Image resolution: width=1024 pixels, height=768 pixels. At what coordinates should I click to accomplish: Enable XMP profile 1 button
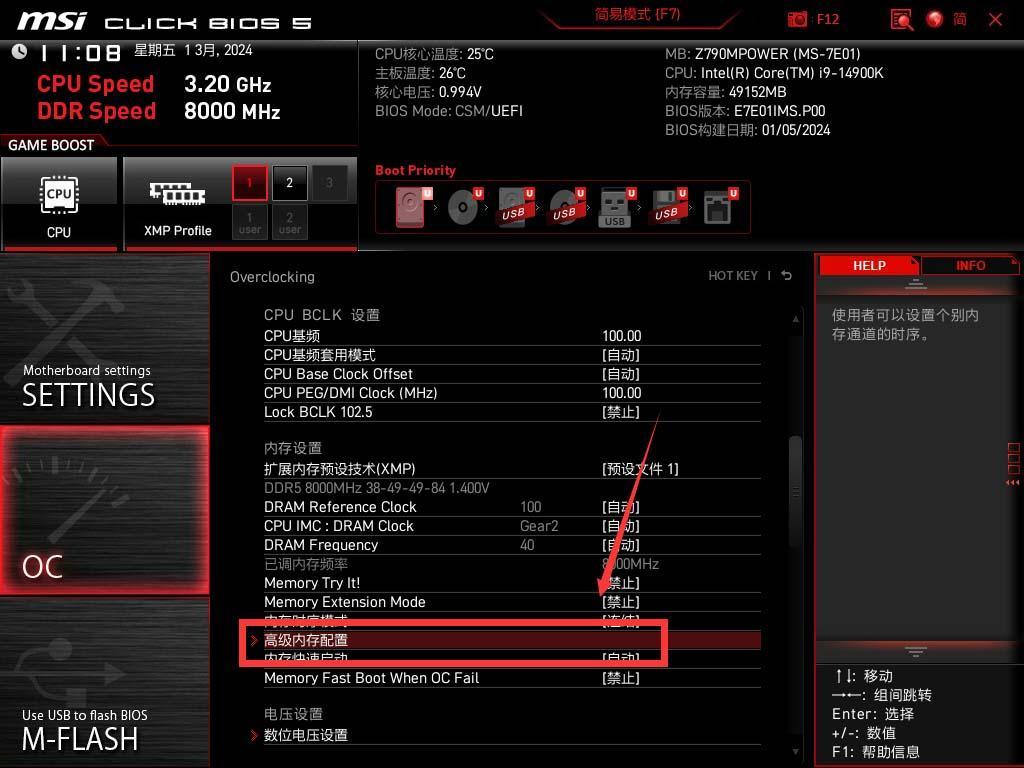click(x=249, y=183)
